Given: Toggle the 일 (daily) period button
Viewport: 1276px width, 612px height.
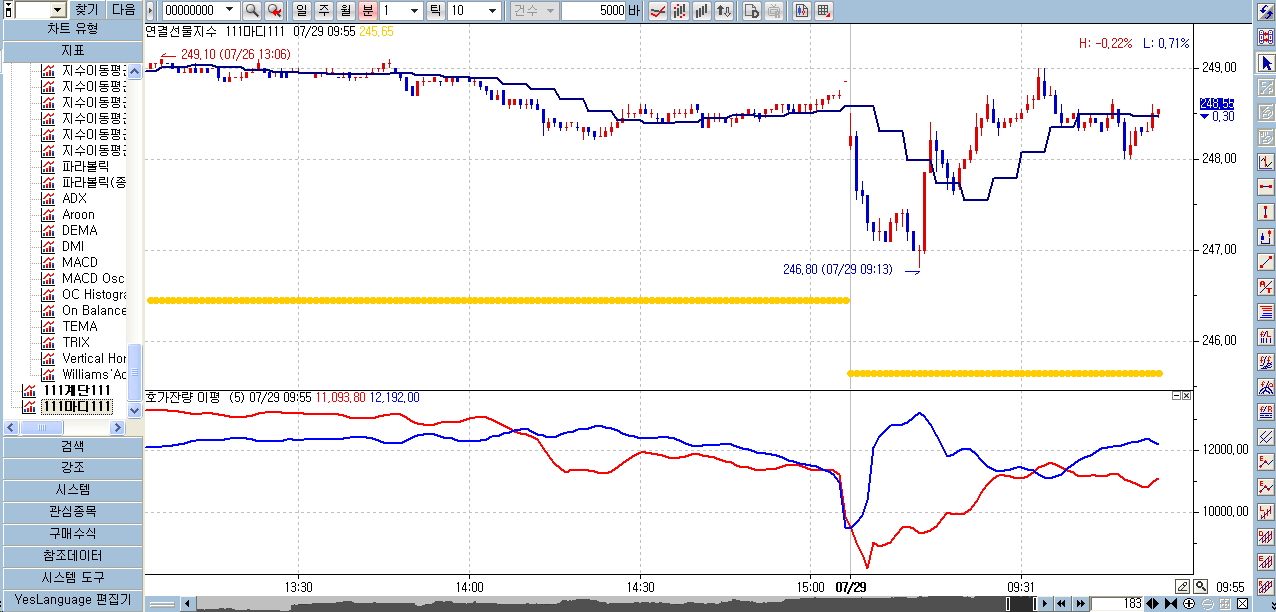Looking at the screenshot, I should pos(301,11).
